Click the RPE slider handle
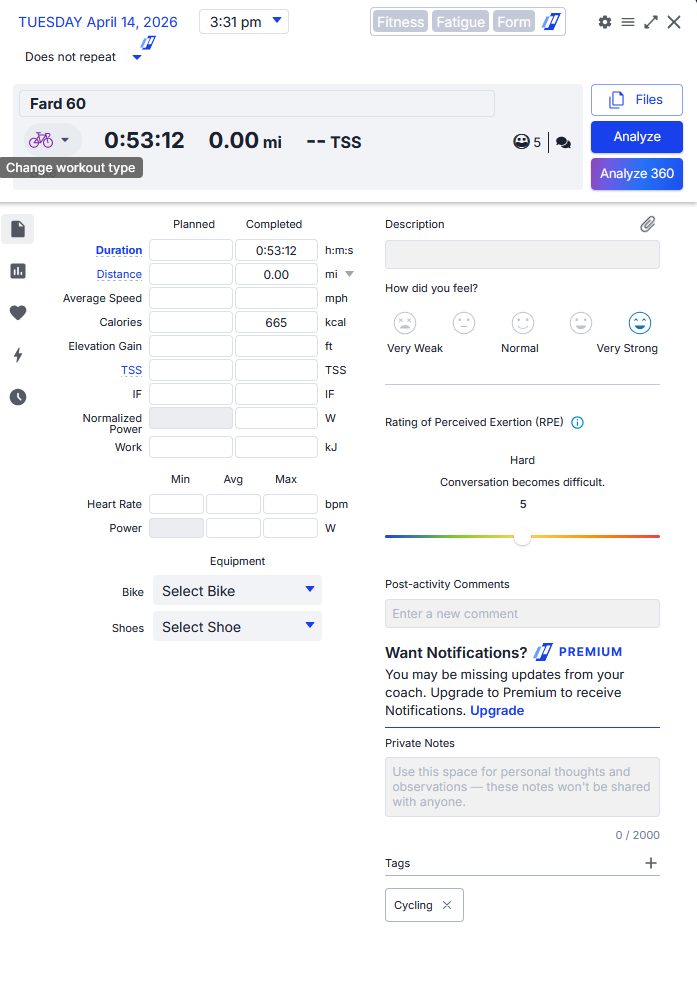Image resolution: width=697 pixels, height=982 pixels. click(522, 537)
